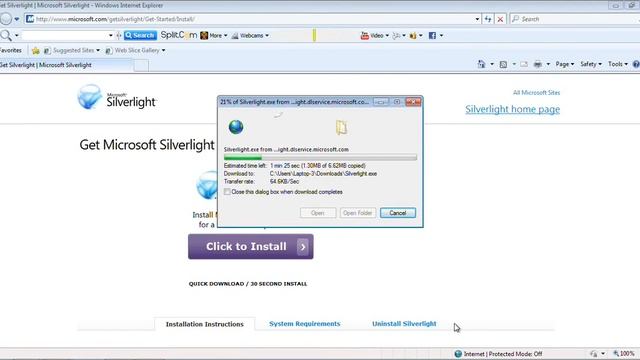The height and width of the screenshot is (360, 640).
Task: Click the Internet zone globe in status bar
Action: 458,354
